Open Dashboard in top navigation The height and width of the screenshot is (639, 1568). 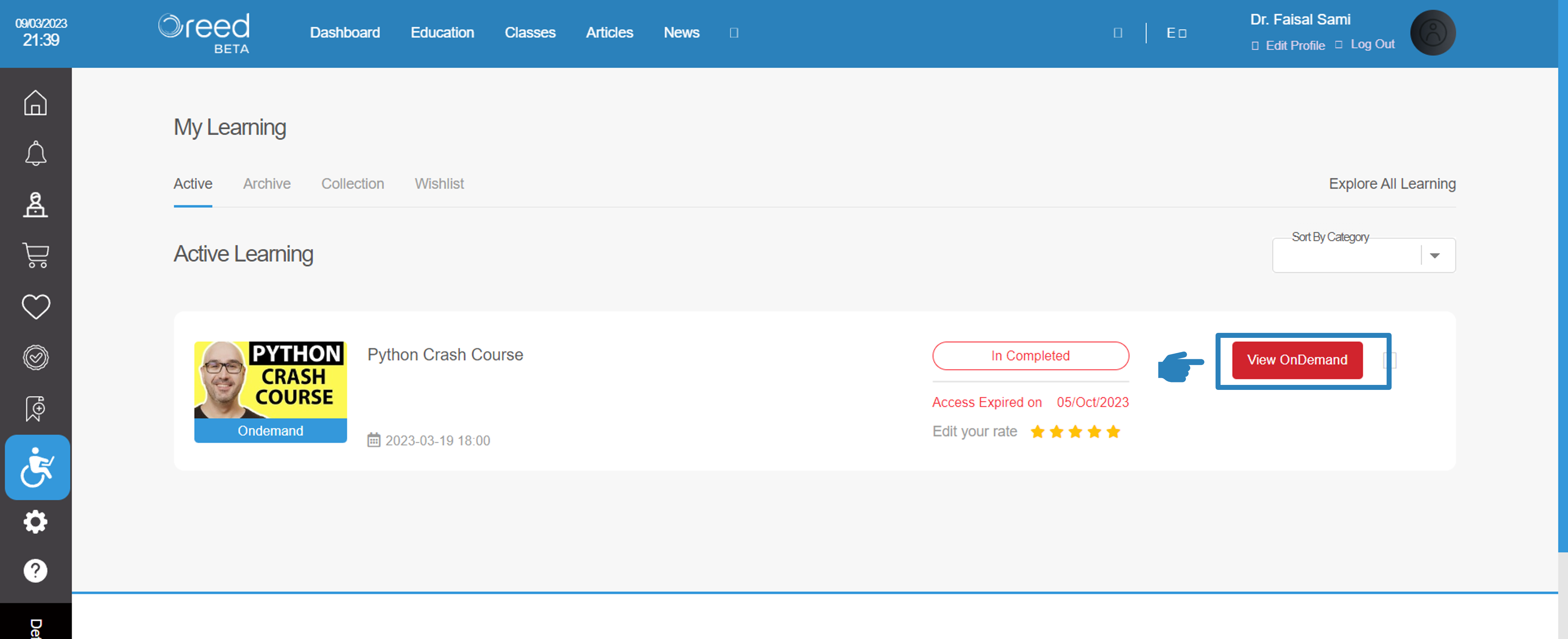[x=345, y=33]
